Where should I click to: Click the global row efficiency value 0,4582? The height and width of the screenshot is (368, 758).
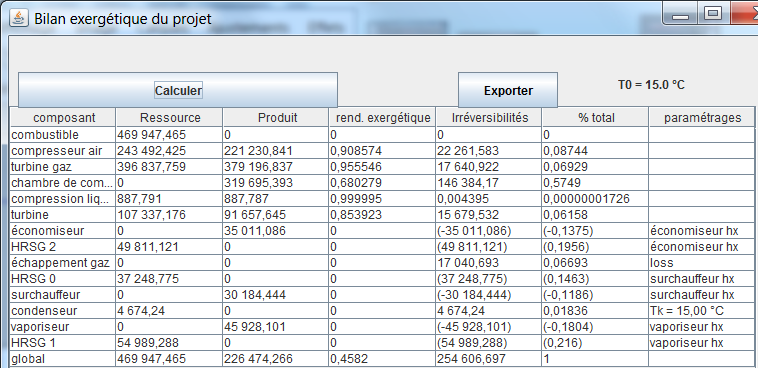tap(382, 359)
